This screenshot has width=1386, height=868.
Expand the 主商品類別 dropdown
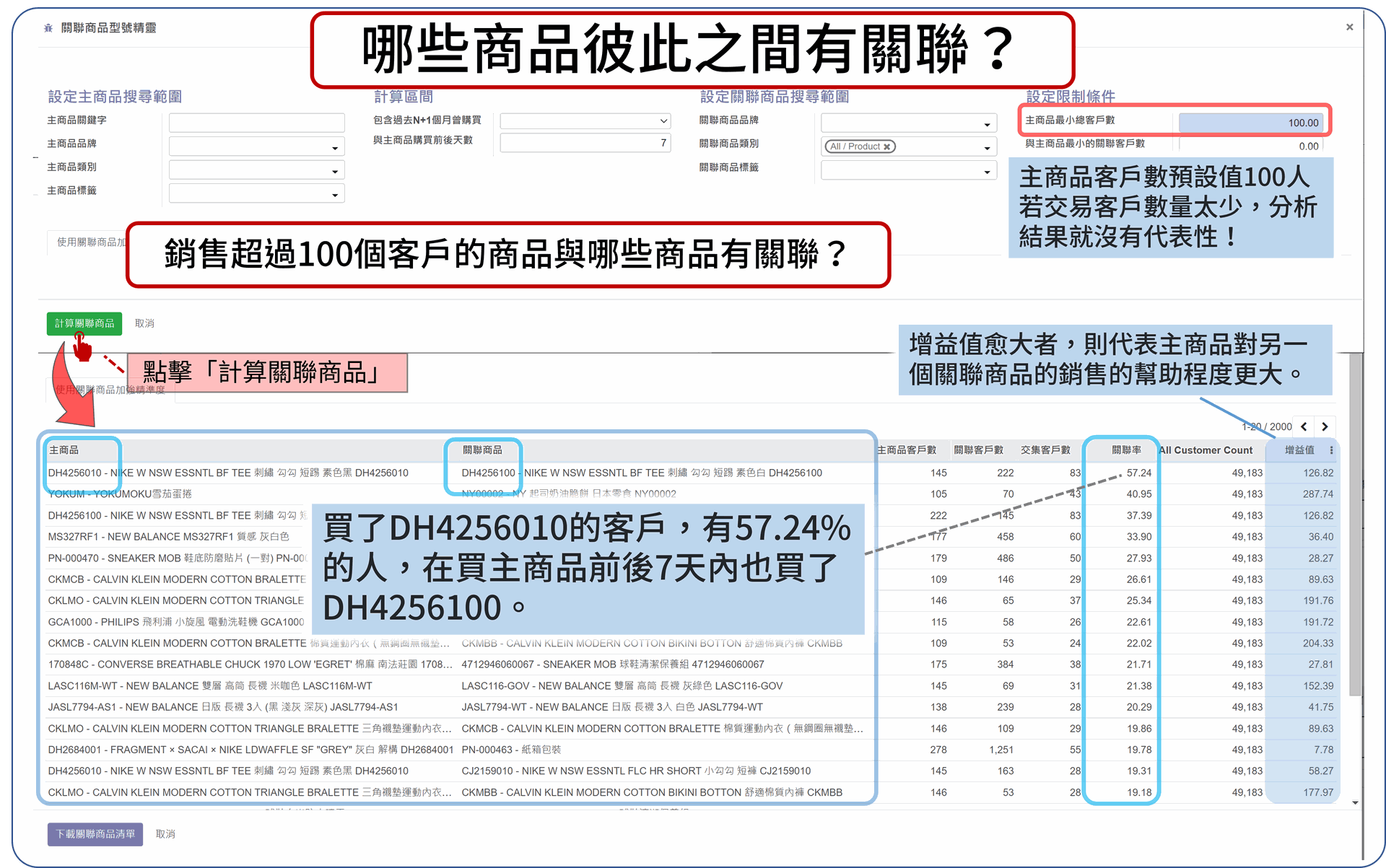click(x=332, y=168)
